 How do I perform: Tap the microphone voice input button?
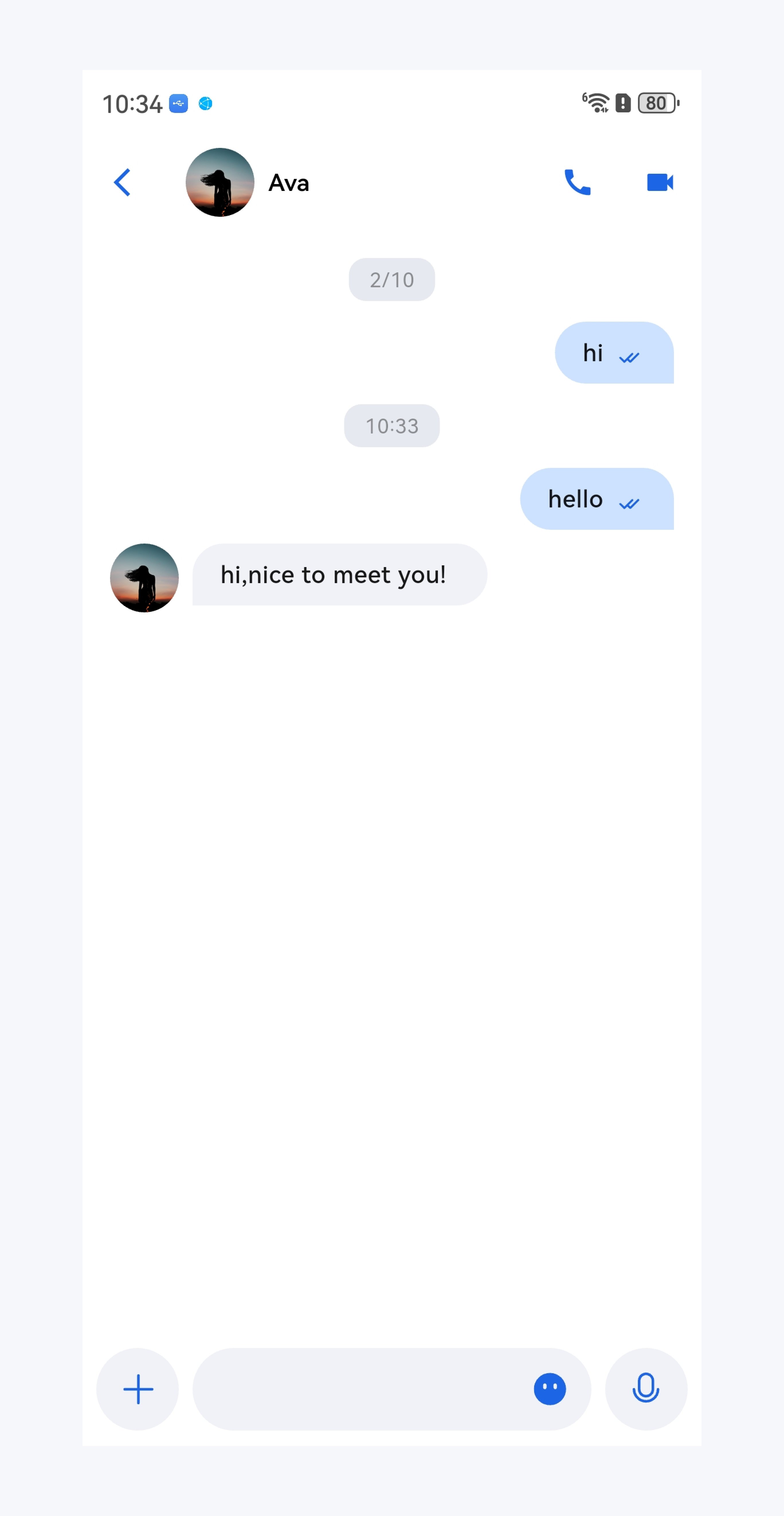tap(645, 1389)
